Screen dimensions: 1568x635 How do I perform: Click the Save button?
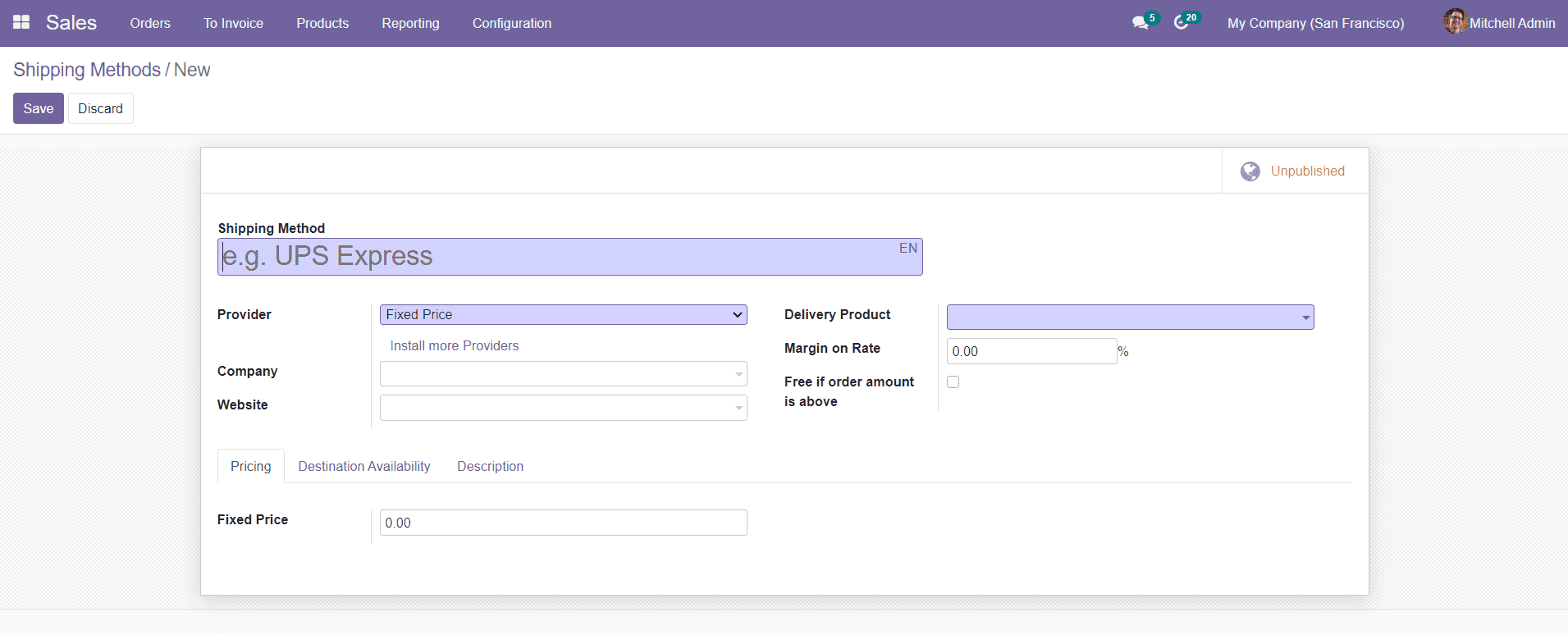(38, 108)
